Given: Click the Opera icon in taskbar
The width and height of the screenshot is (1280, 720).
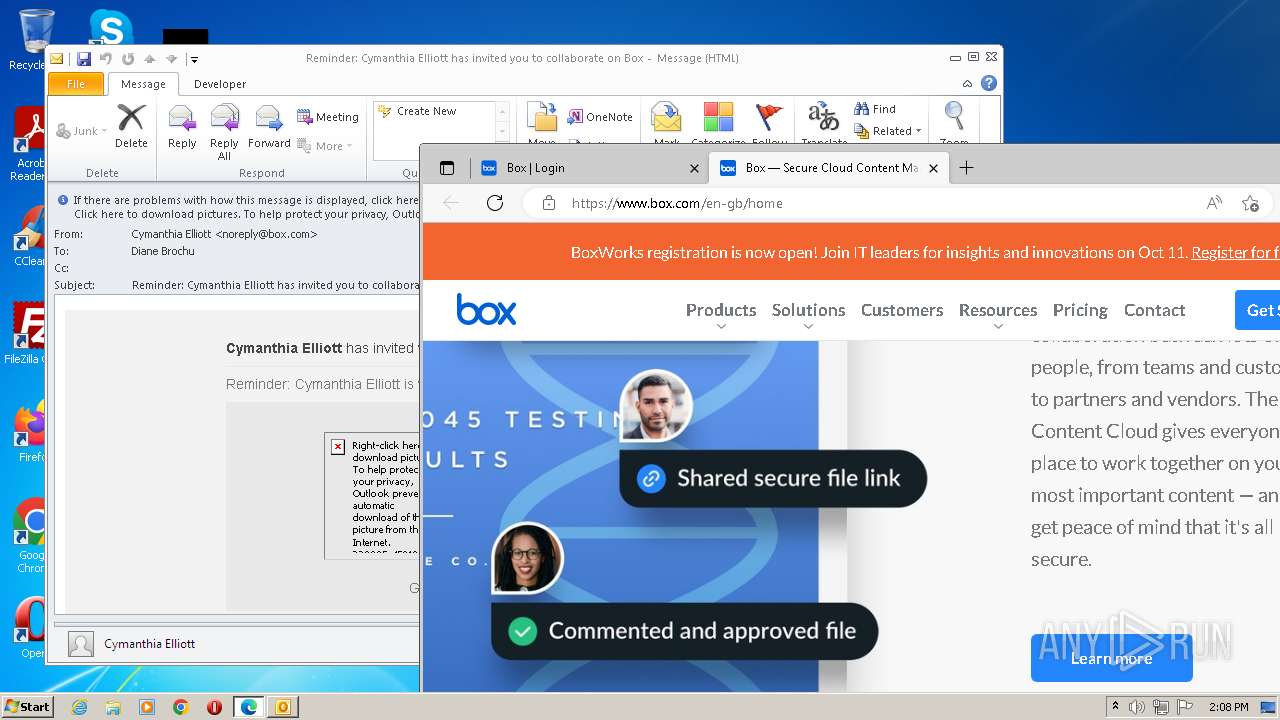Looking at the screenshot, I should tap(214, 707).
